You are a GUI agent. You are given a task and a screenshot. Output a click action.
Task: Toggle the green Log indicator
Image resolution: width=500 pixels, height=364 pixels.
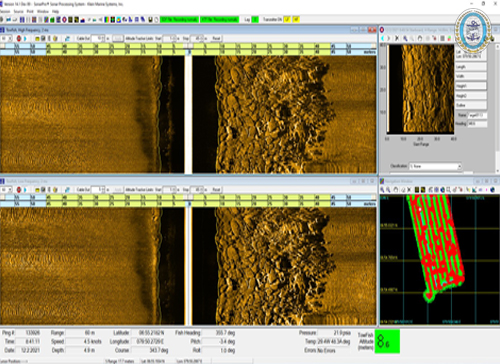tap(255, 20)
